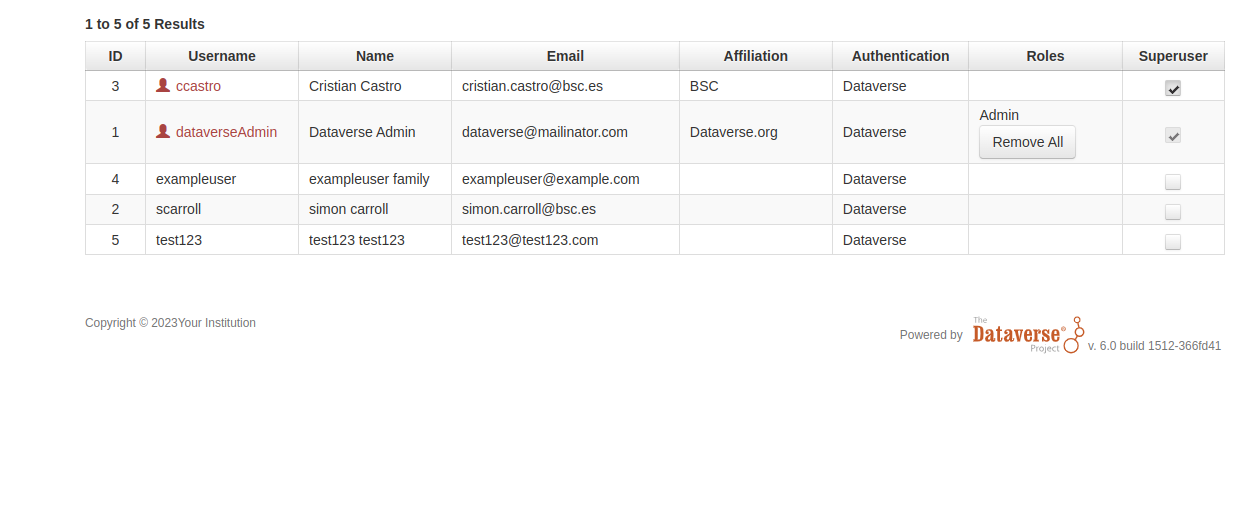Click the Authentication column header

(900, 56)
